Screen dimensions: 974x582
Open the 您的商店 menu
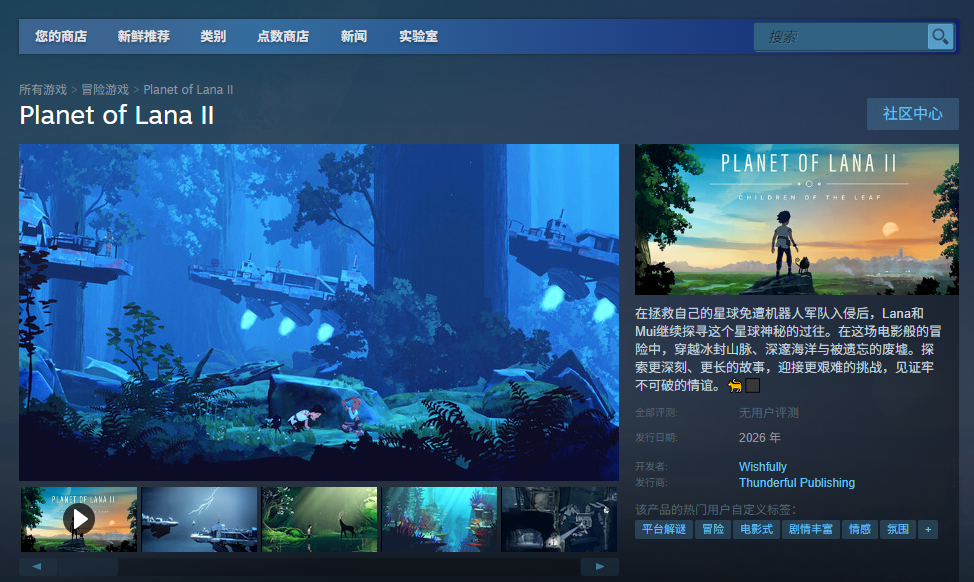pos(61,37)
